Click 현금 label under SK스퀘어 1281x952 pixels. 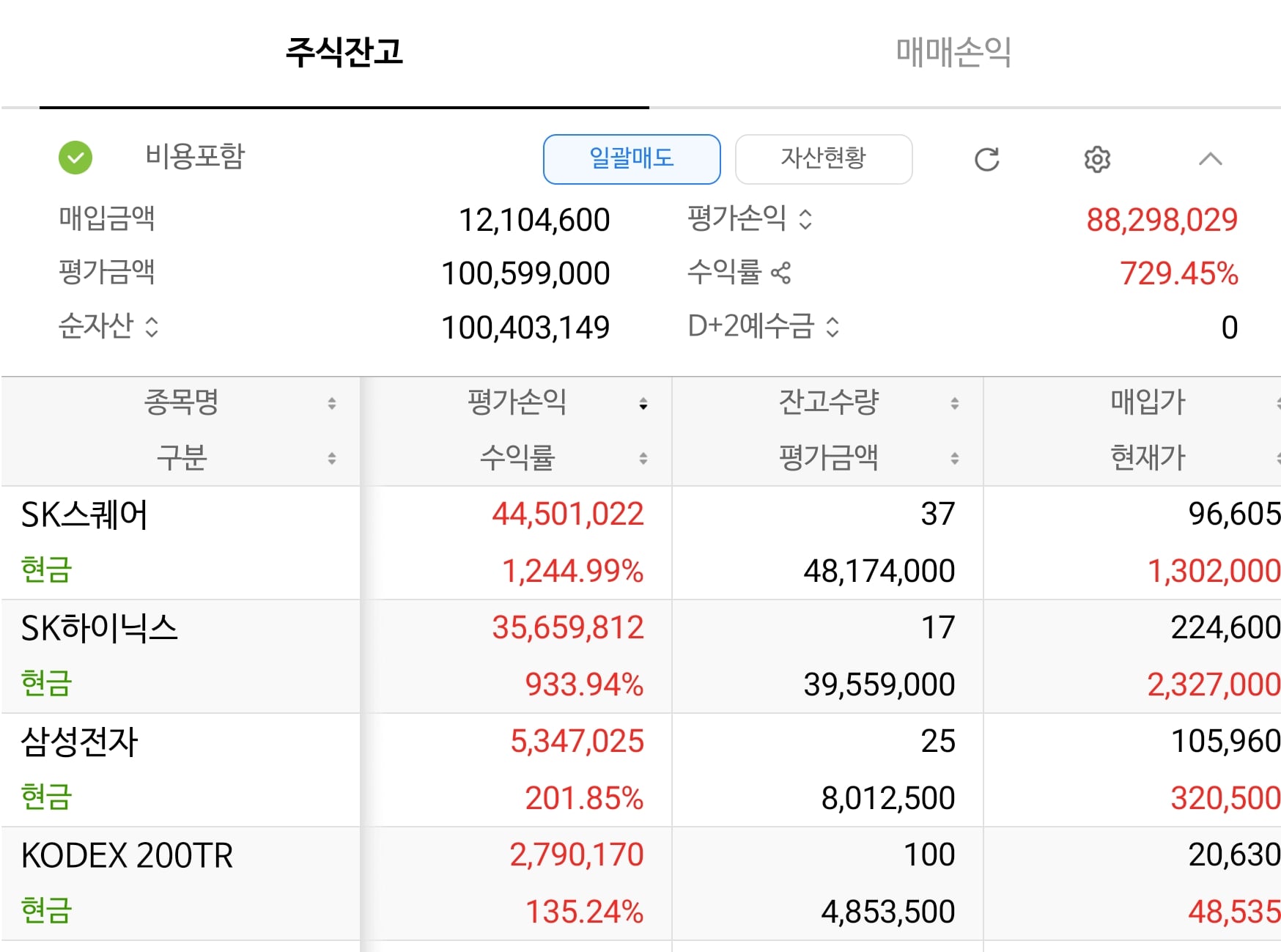[46, 569]
